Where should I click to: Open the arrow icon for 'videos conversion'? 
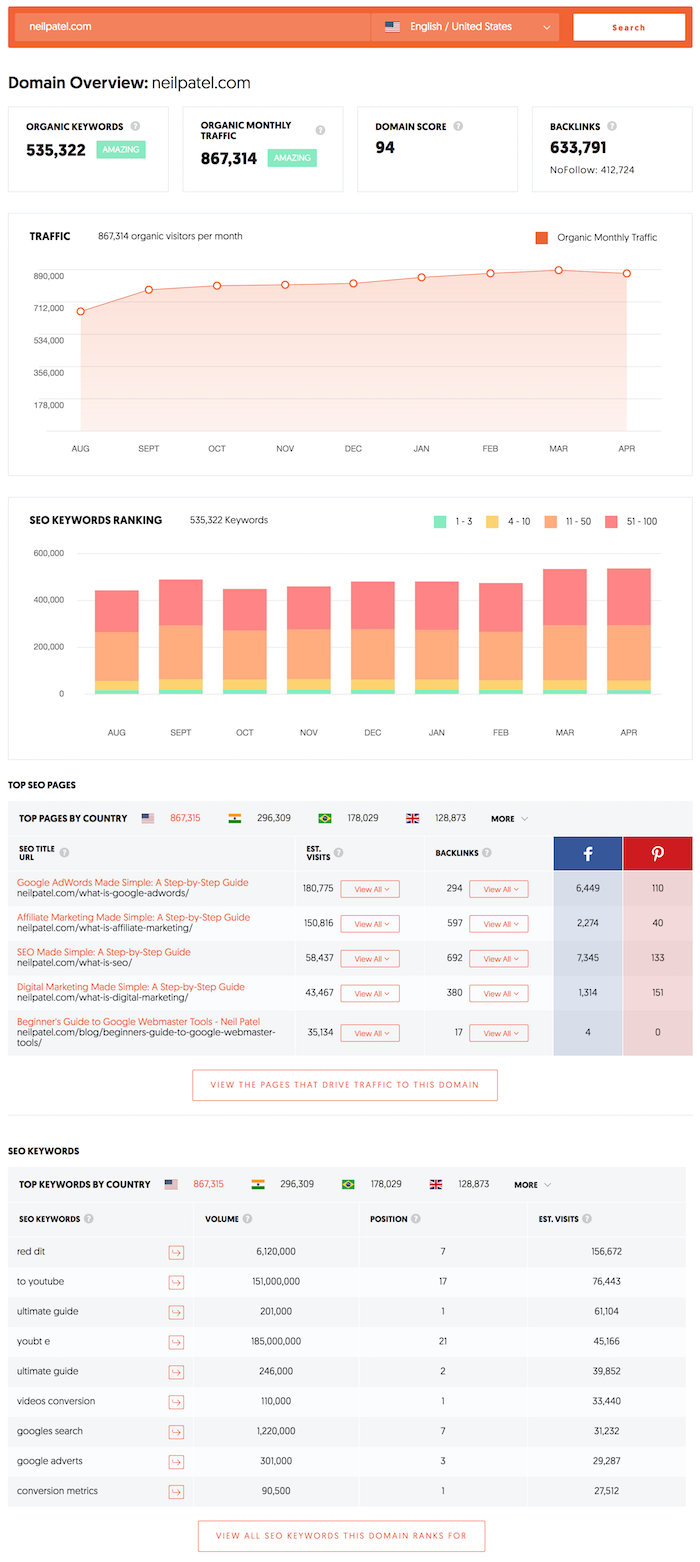176,1402
